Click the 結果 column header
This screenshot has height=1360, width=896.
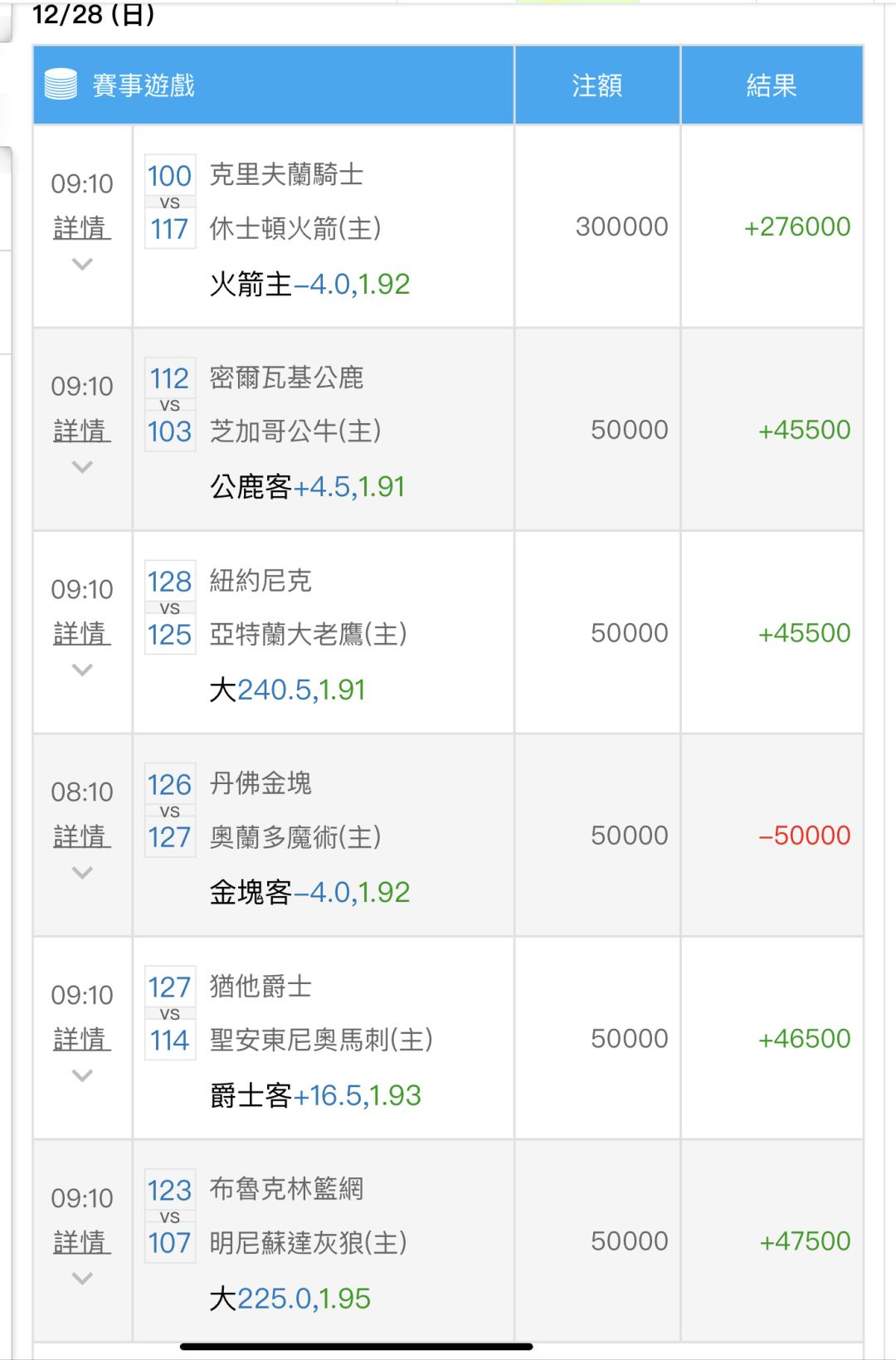(771, 85)
